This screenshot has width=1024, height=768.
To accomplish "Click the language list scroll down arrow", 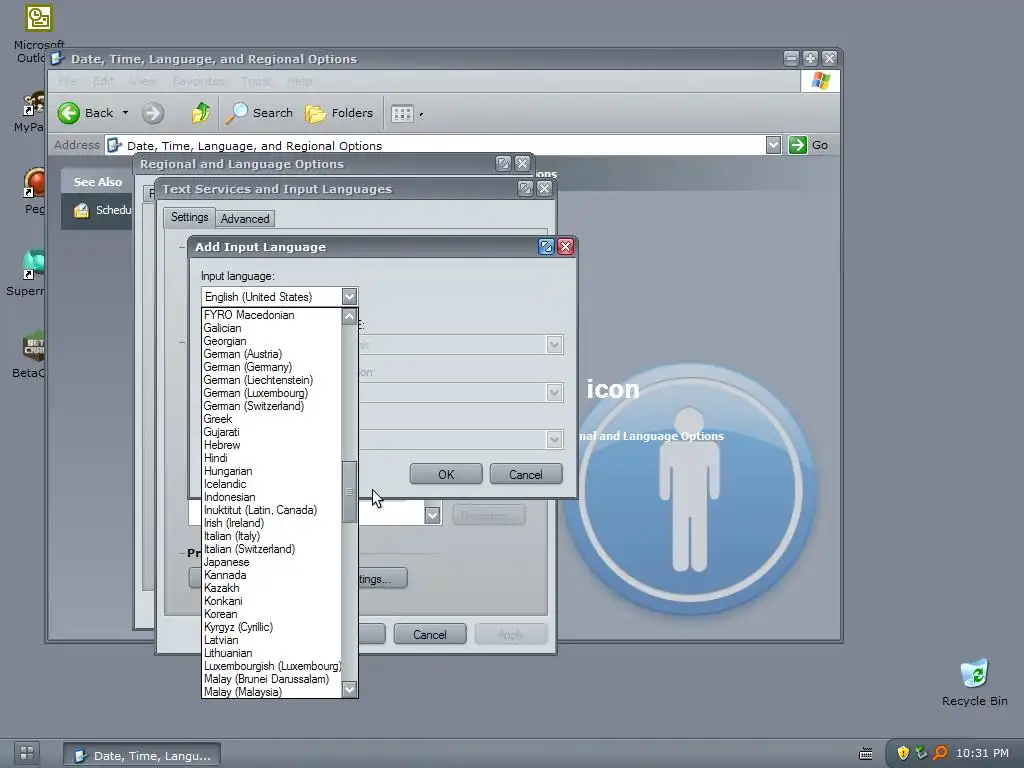I will 349,689.
